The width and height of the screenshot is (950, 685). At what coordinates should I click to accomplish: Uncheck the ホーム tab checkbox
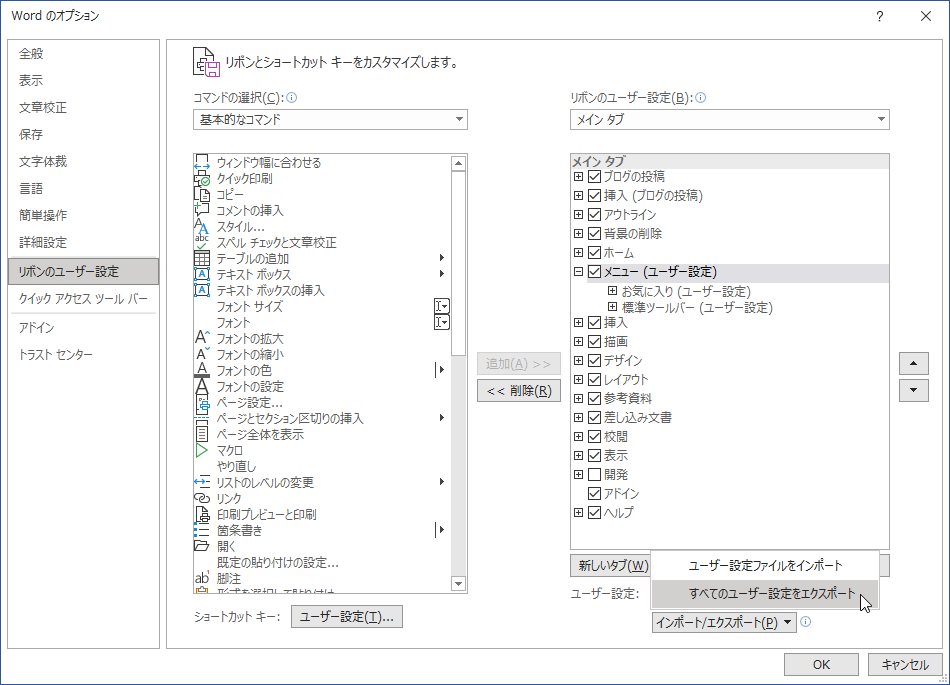pyautogui.click(x=594, y=253)
